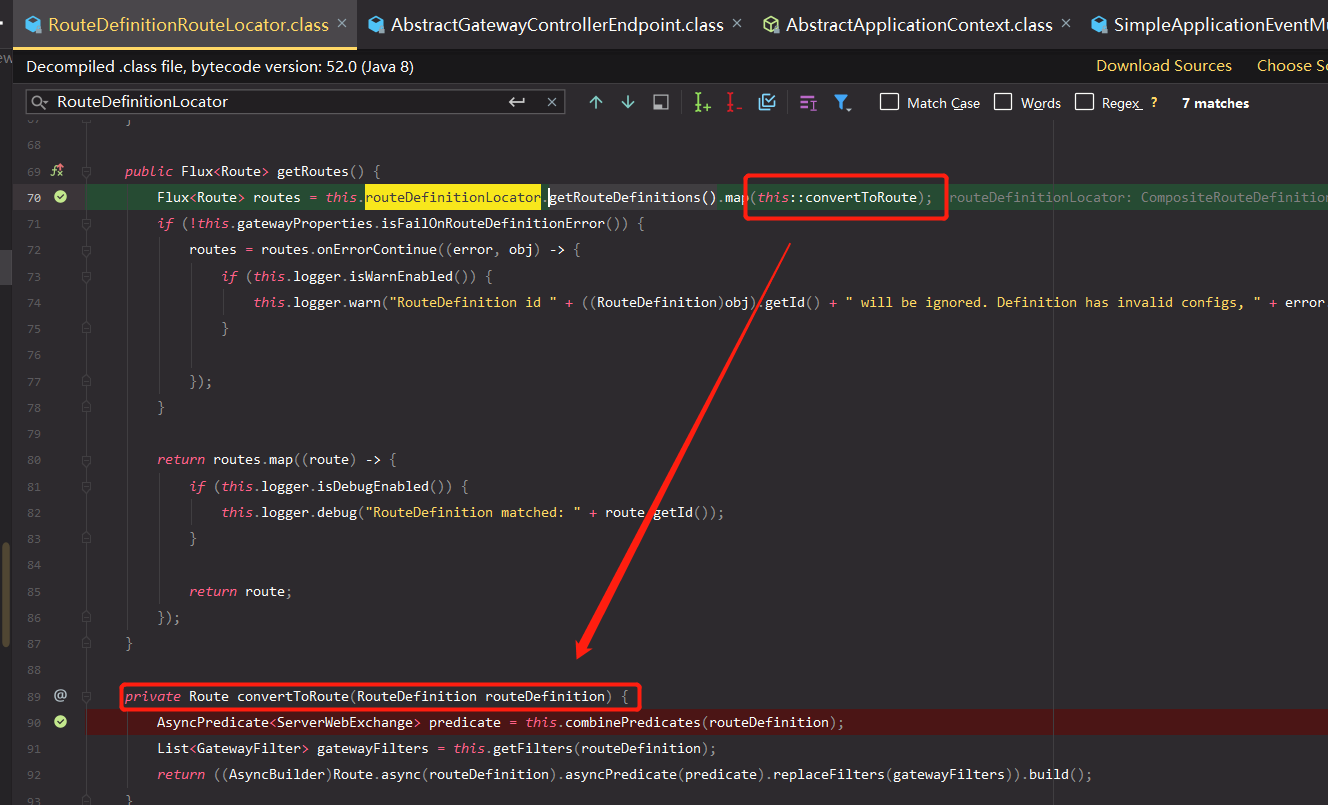Switch to RouteDefinitionRouteLocator.class tab
The height and width of the screenshot is (805, 1328).
[187, 24]
